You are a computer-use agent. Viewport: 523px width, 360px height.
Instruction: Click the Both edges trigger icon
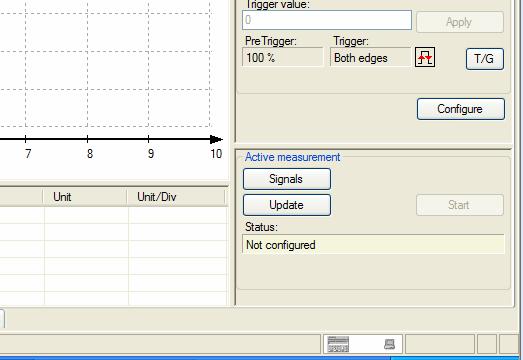pyautogui.click(x=425, y=57)
